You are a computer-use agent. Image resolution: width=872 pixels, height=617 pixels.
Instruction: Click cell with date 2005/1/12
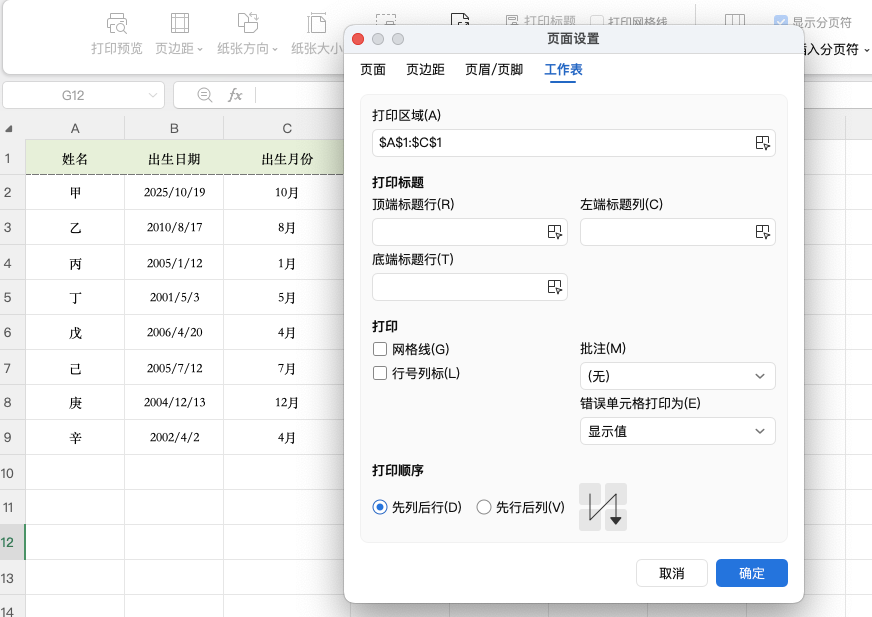(174, 263)
